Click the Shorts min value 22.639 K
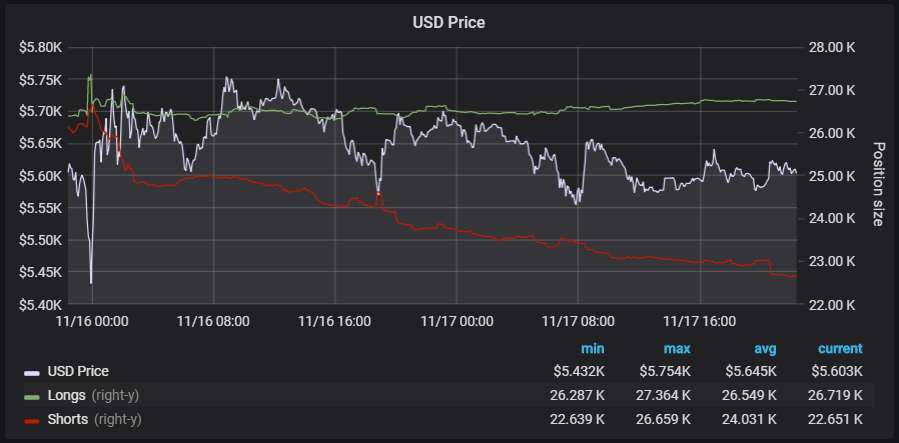 click(x=577, y=419)
